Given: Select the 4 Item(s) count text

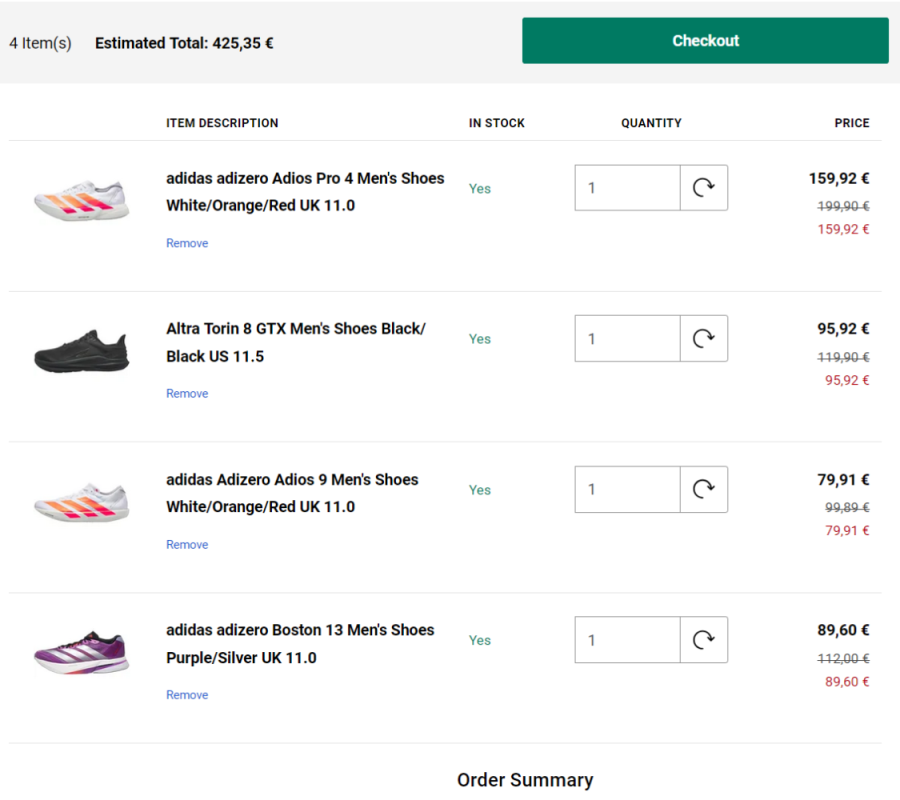Looking at the screenshot, I should [40, 43].
